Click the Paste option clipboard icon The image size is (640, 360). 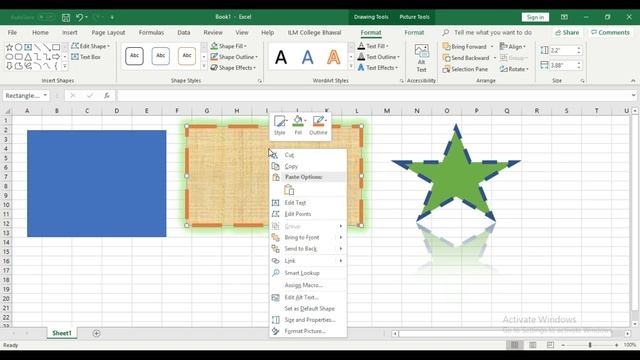click(x=289, y=190)
